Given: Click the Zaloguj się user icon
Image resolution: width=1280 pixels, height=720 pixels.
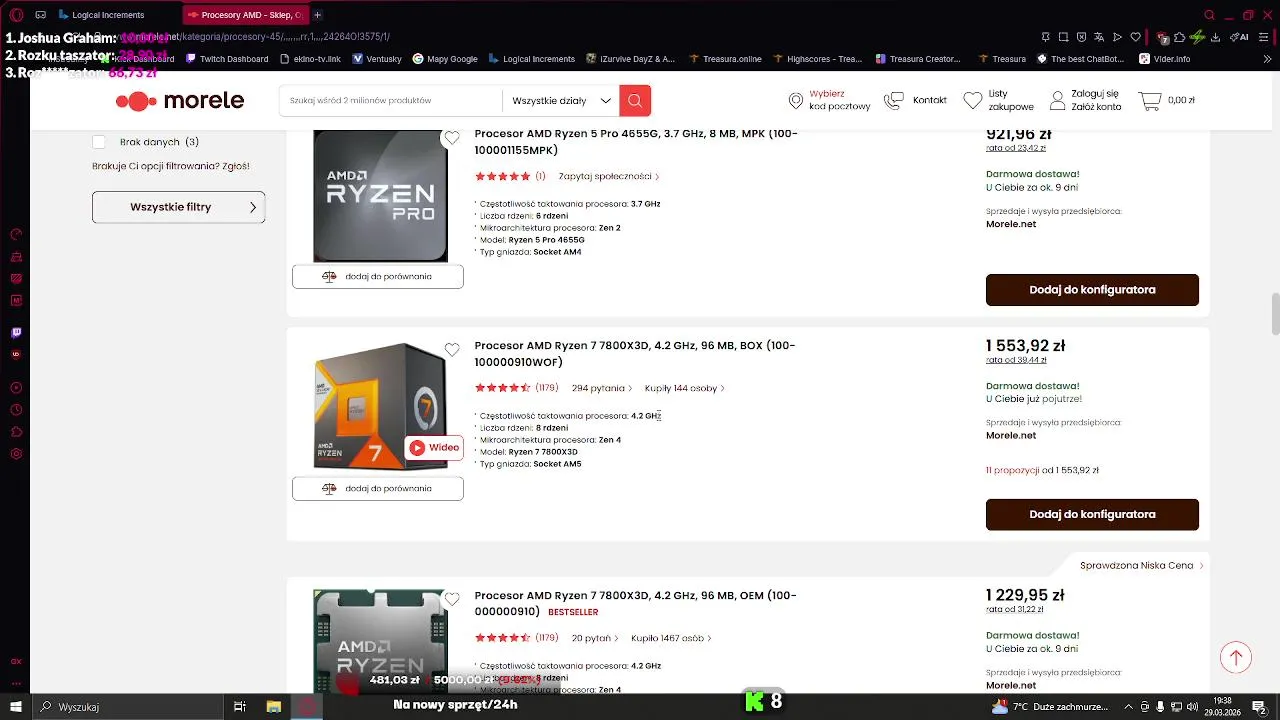Looking at the screenshot, I should tap(1057, 100).
